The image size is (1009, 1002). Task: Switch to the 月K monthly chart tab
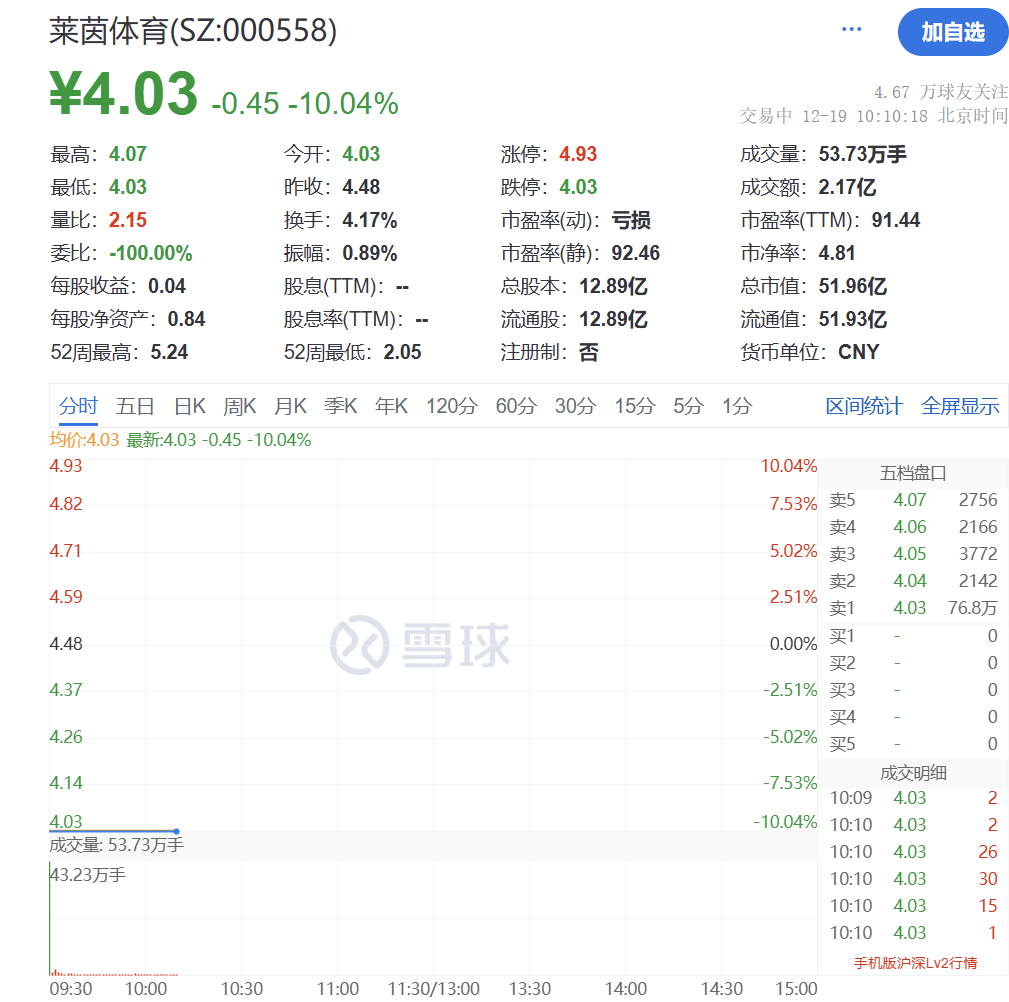pos(290,406)
